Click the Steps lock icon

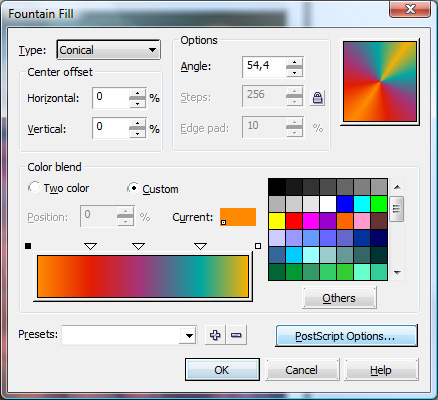[x=317, y=98]
